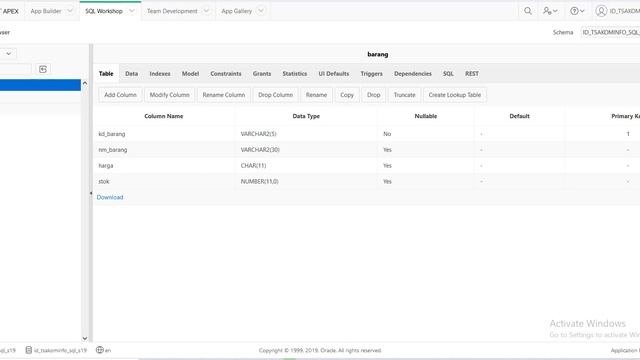This screenshot has width=640, height=360.
Task: Click the Download link below the table
Action: 110,197
